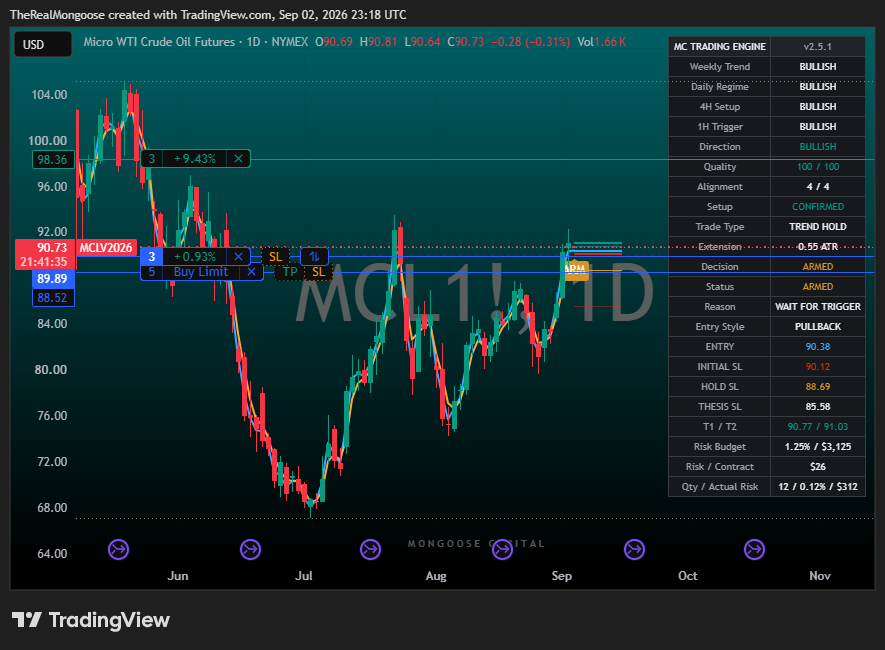The height and width of the screenshot is (650, 885).
Task: Click the -0.28 (-0.31%) change value
Action: pos(531,42)
